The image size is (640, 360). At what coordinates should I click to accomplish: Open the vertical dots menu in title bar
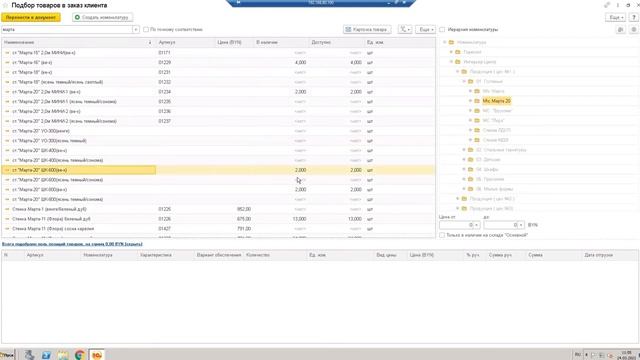(x=618, y=5)
